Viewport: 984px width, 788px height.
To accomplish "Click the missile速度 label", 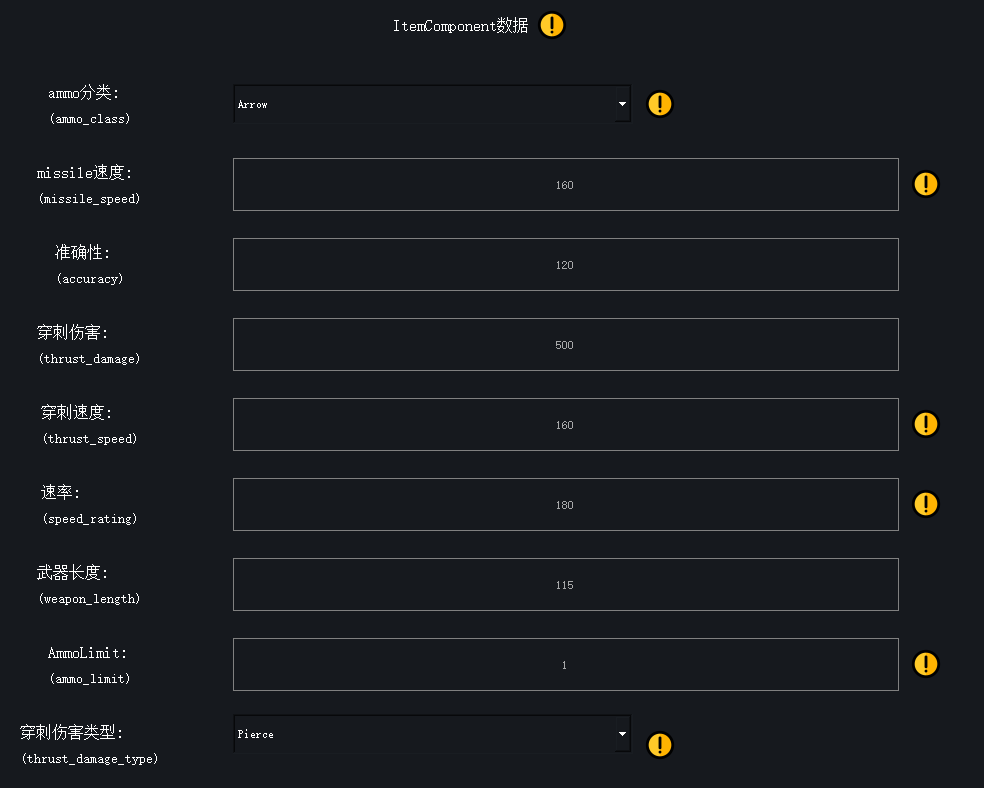I will [x=84, y=173].
